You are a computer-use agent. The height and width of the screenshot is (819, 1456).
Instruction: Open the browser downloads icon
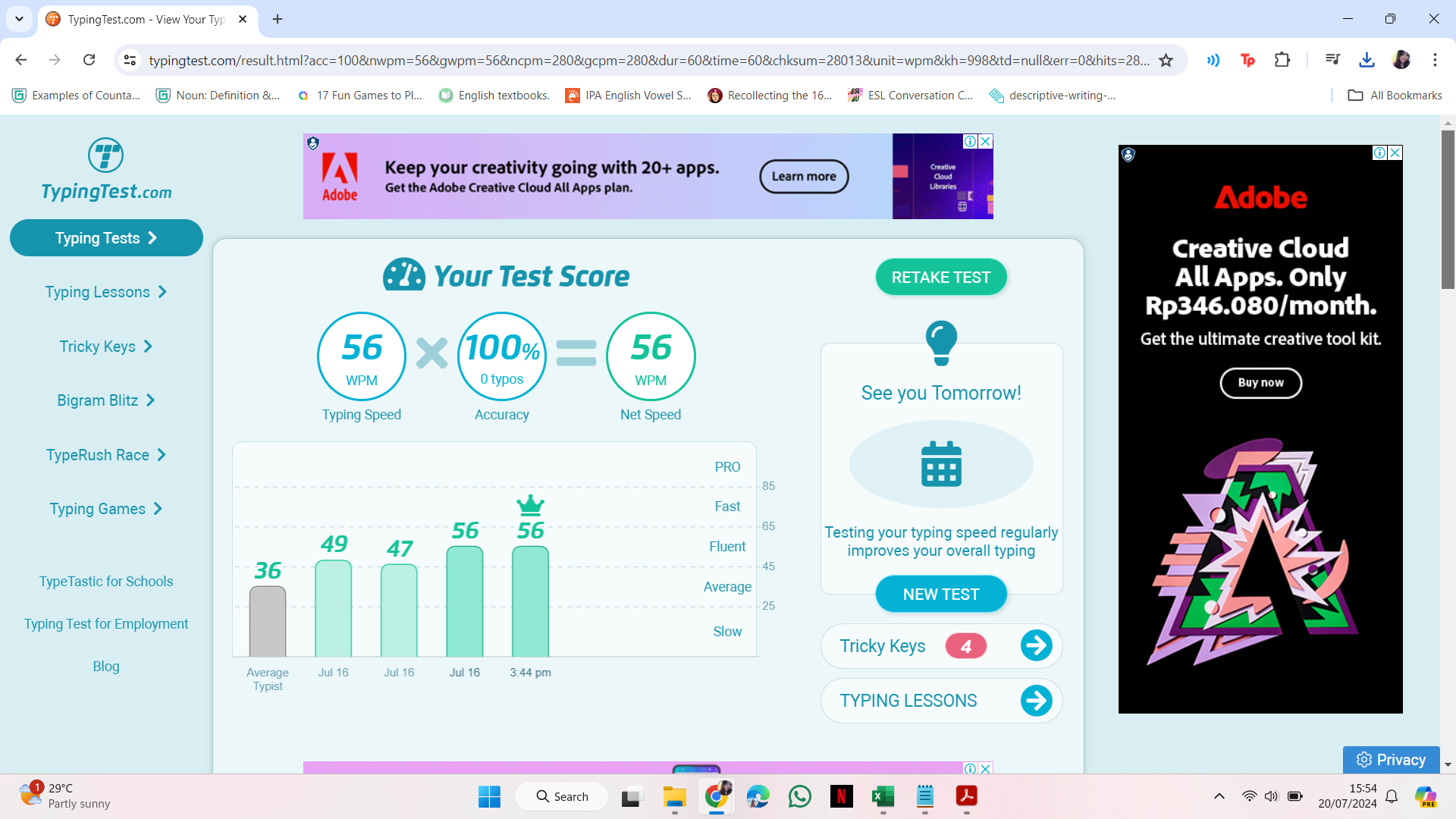pos(1367,60)
